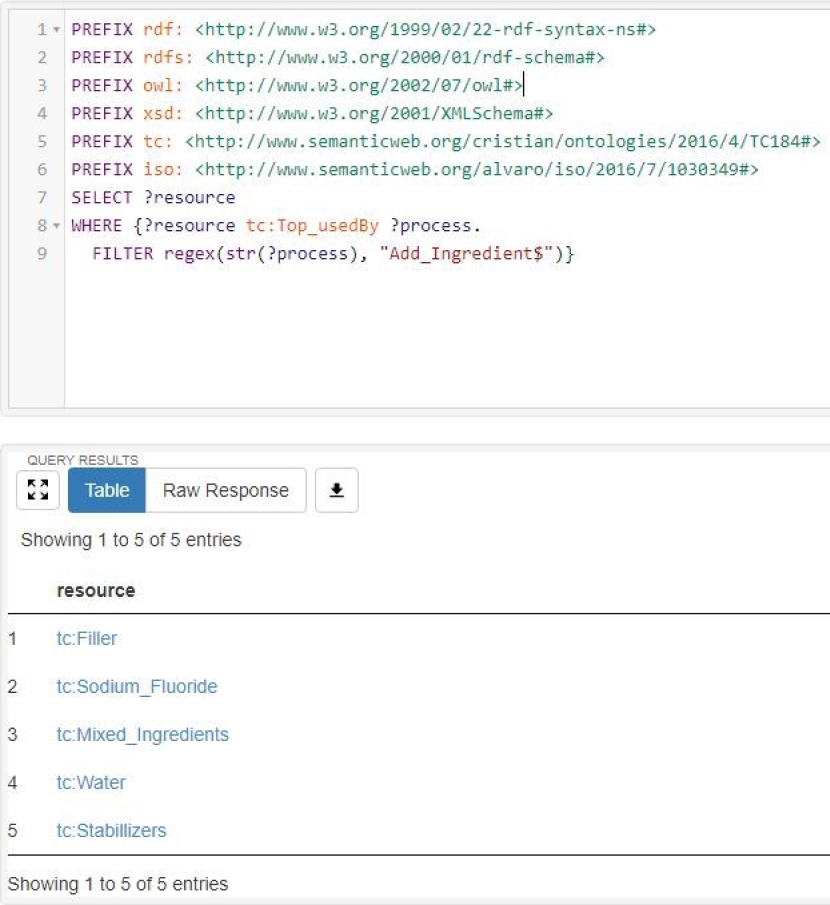Sort by the resource column header
This screenshot has width=830, height=905.
[96, 590]
